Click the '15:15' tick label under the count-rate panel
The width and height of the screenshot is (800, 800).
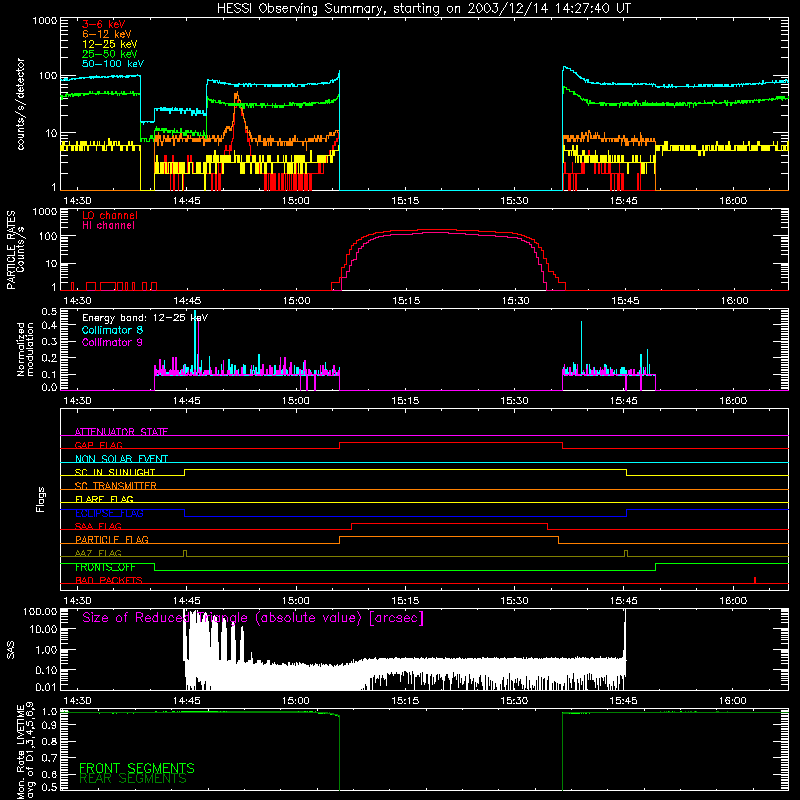[405, 201]
